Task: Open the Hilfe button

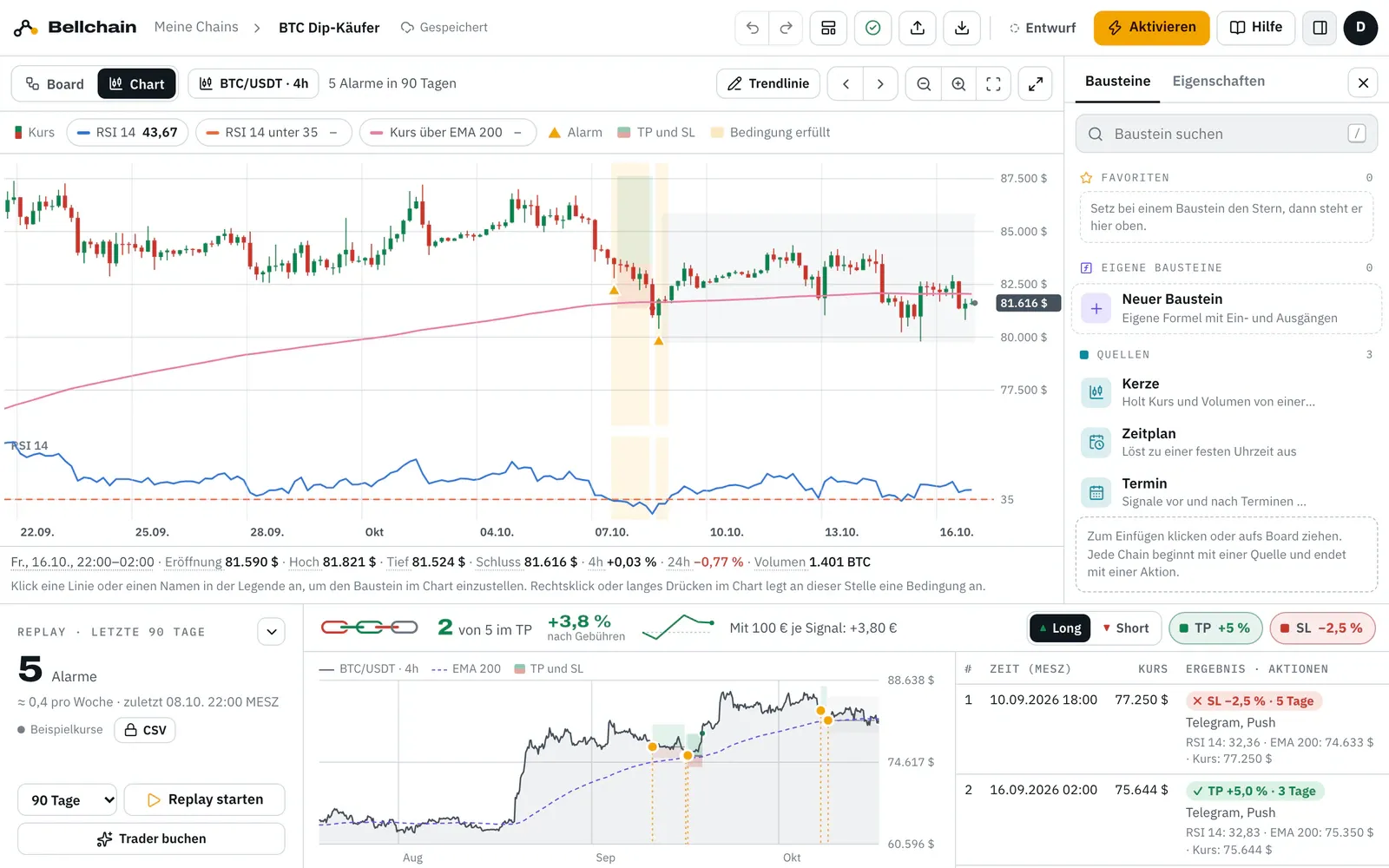Action: tap(1255, 28)
